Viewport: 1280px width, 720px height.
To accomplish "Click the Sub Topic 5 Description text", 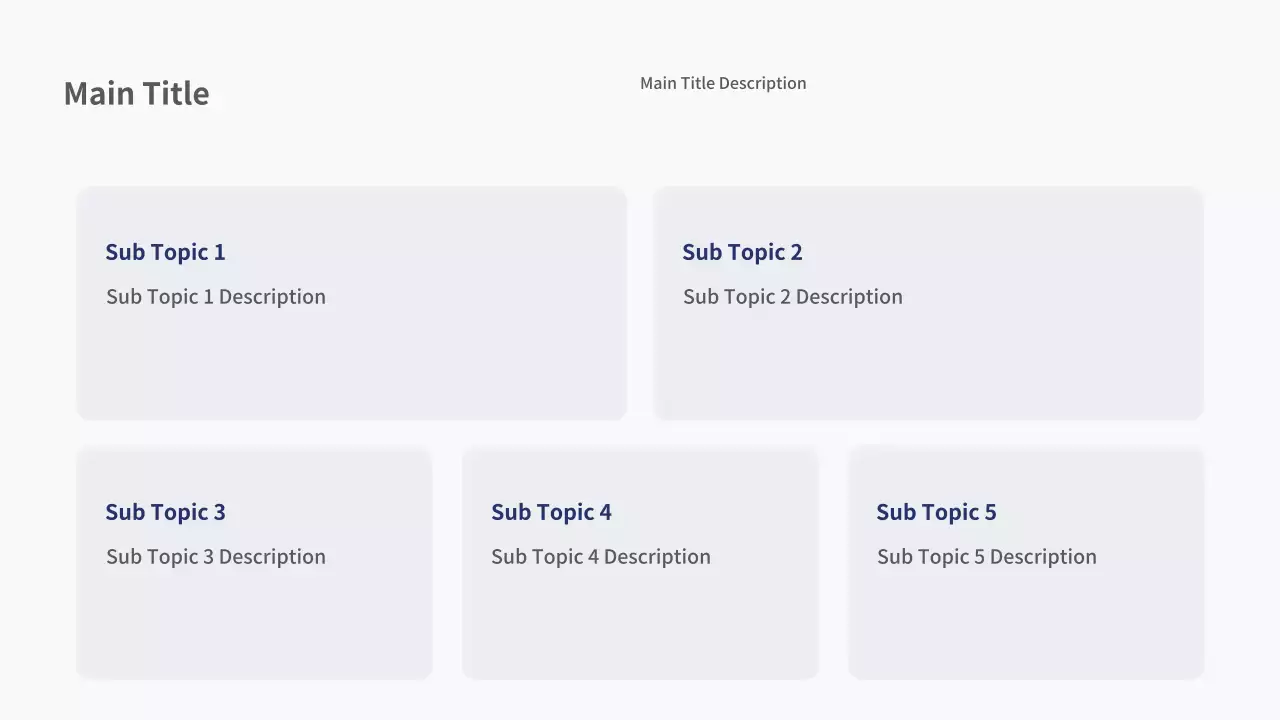I will (x=986, y=557).
